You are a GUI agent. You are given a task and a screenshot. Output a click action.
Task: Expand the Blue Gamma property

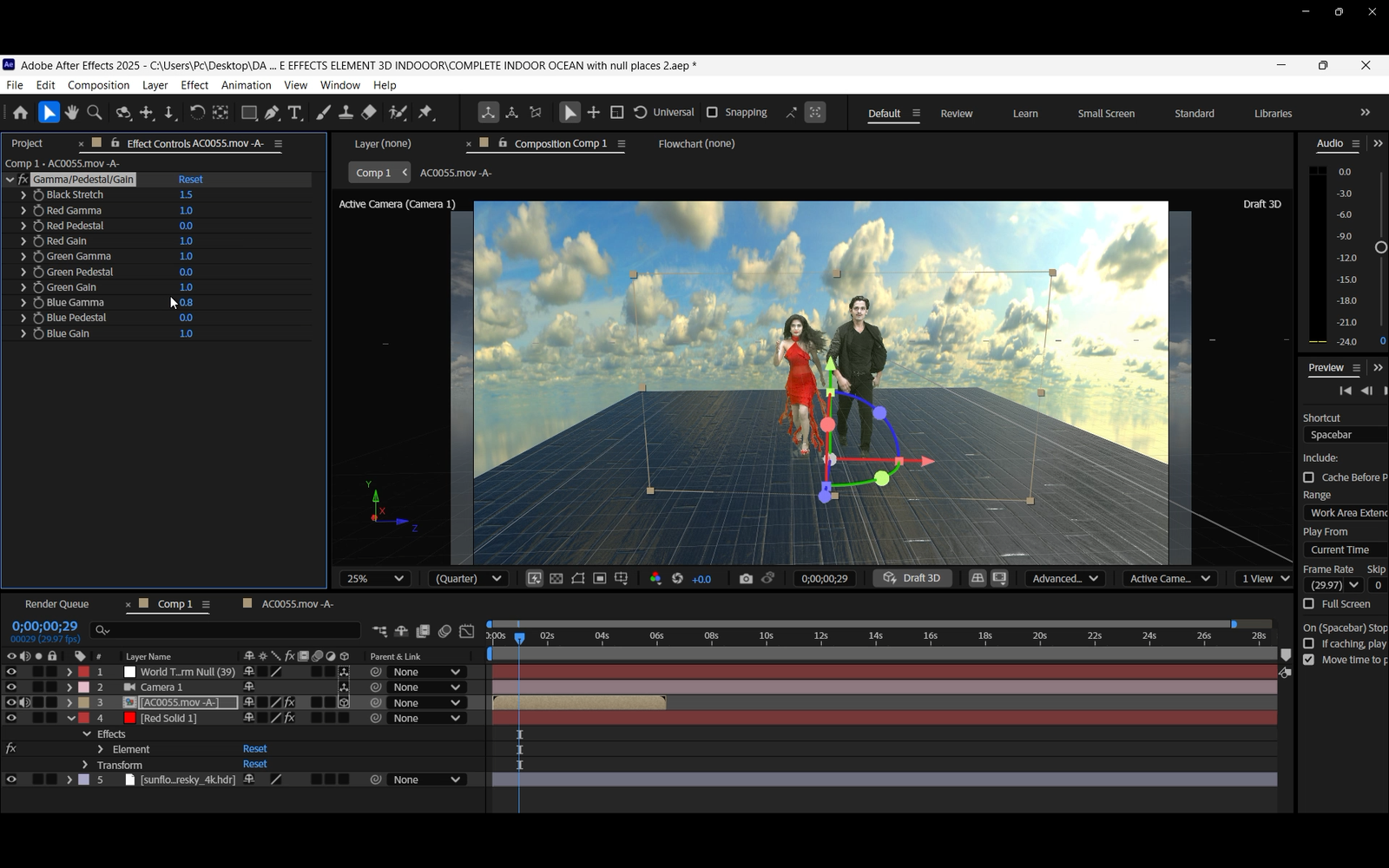[23, 303]
